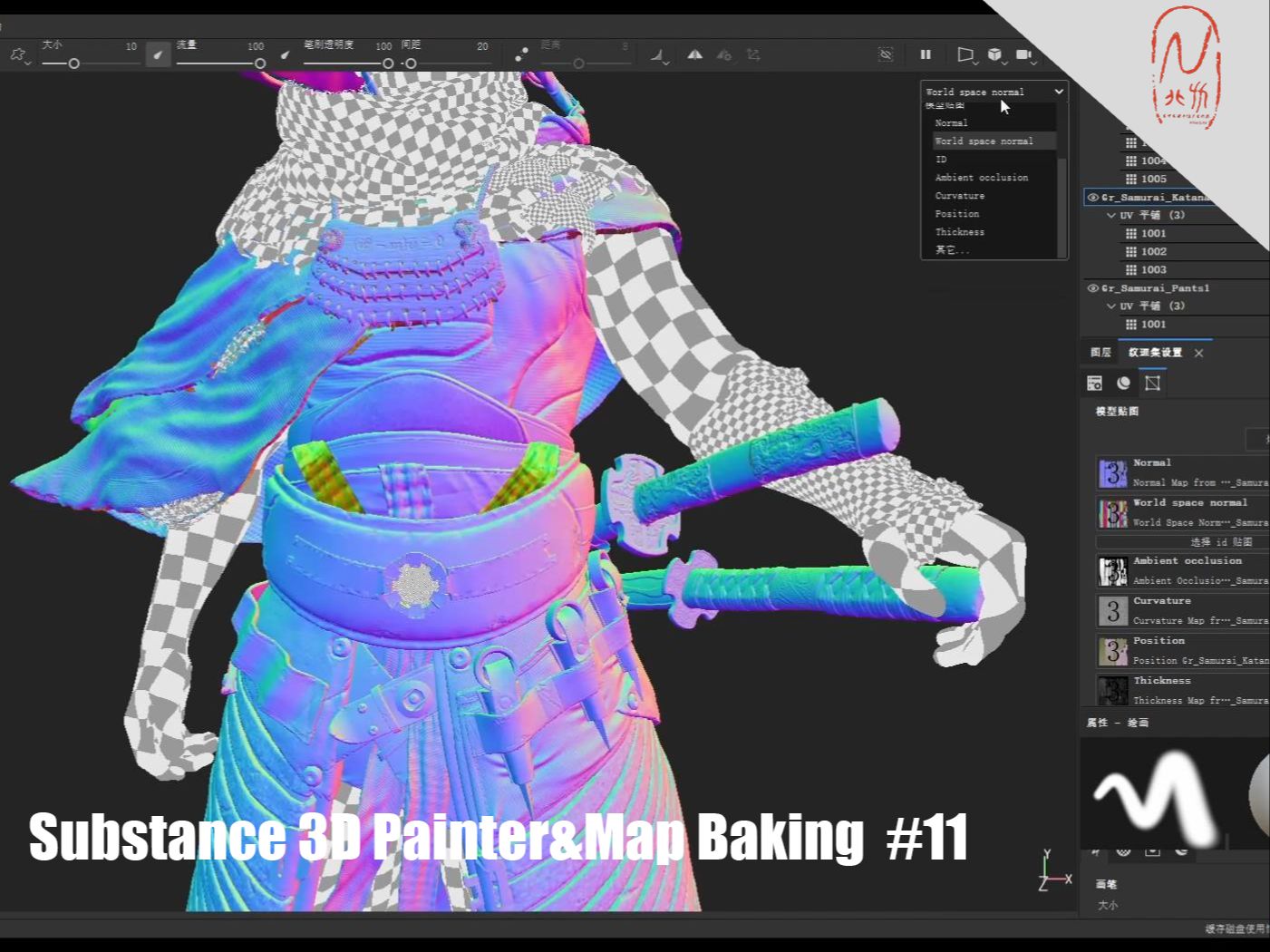Adjust the stroke opacity slider handle

pyautogui.click(x=388, y=63)
